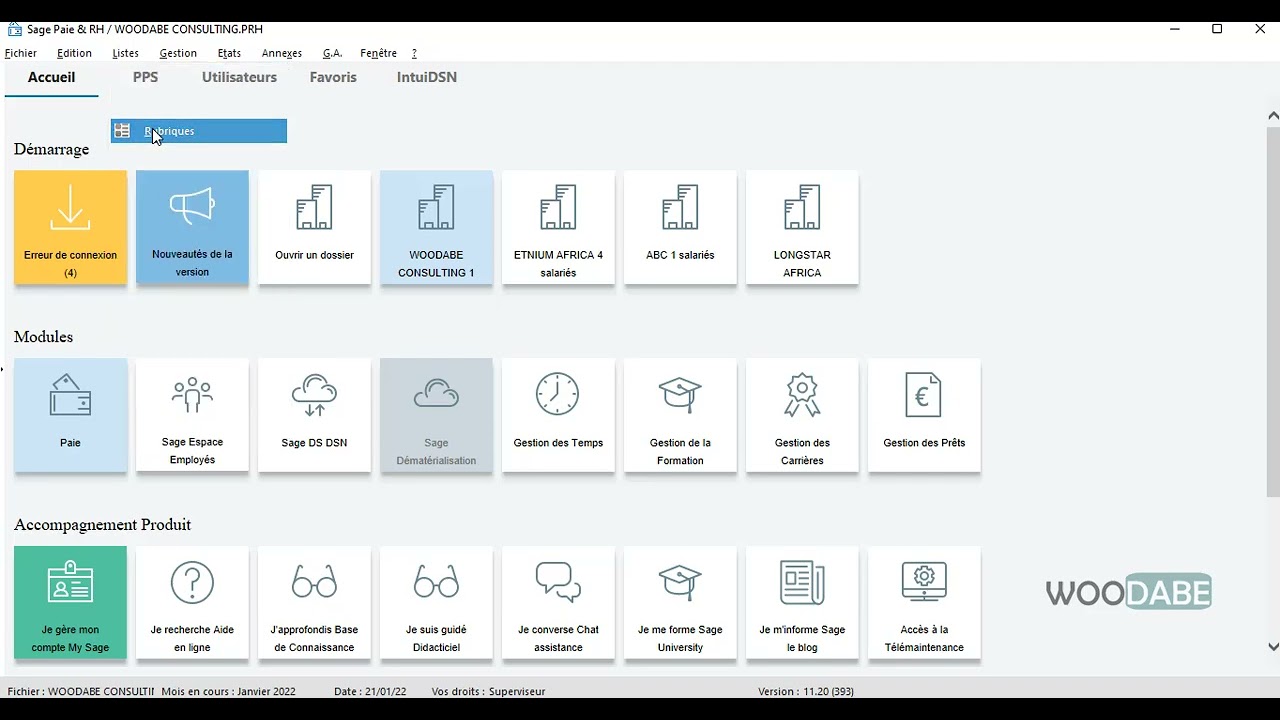Open Je me forme Sage University
1280x720 pixels.
680,603
